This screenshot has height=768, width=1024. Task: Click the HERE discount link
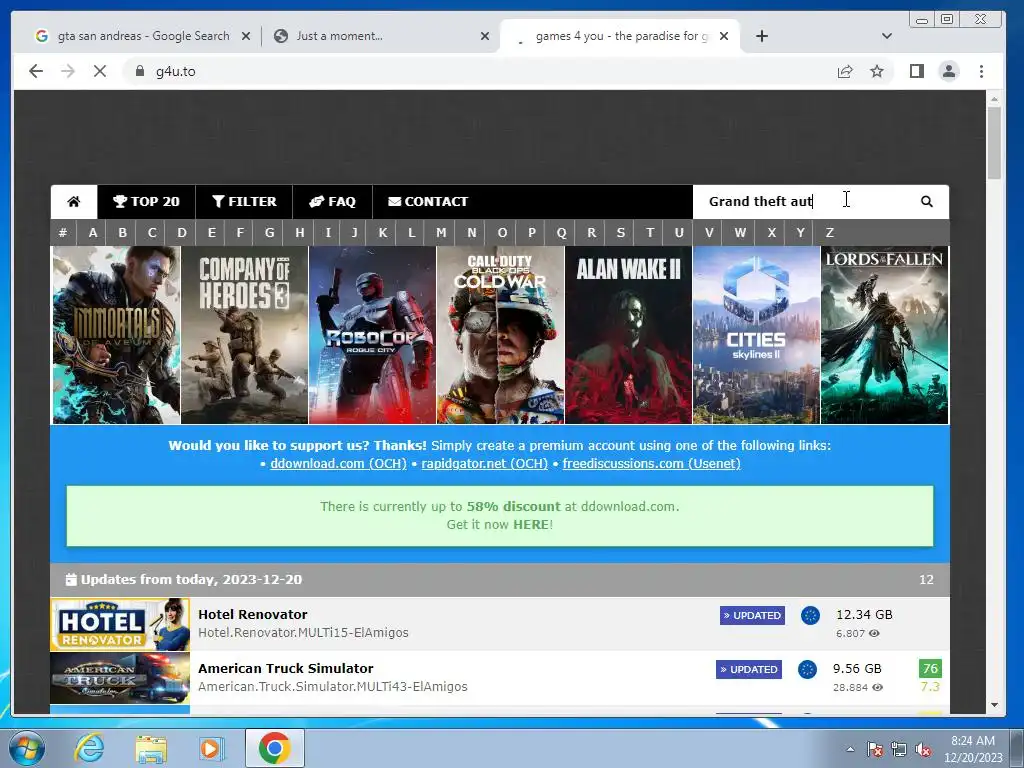[531, 524]
